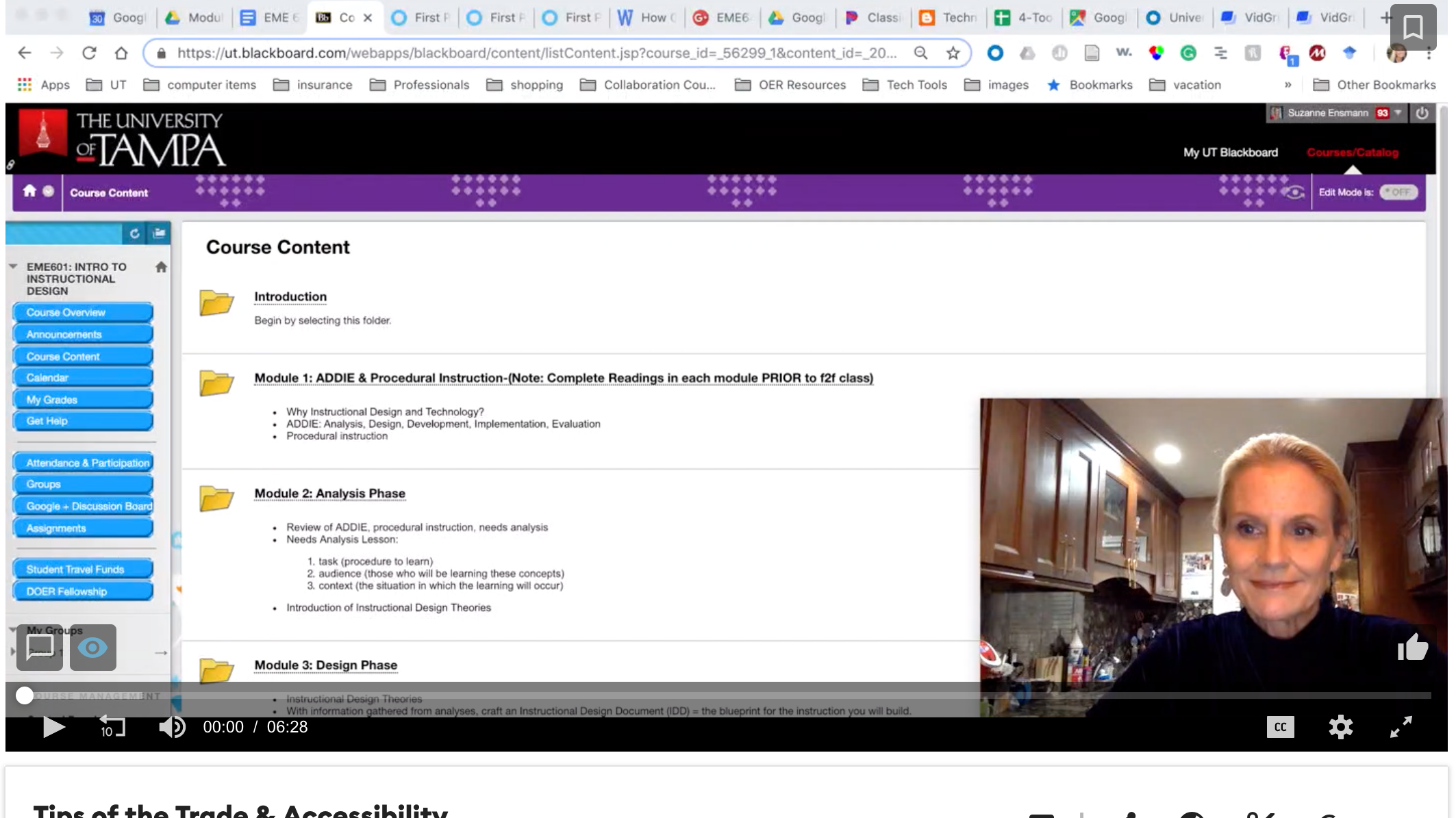This screenshot has height=818, width=1456.
Task: Open Announcements menu item
Action: point(83,334)
